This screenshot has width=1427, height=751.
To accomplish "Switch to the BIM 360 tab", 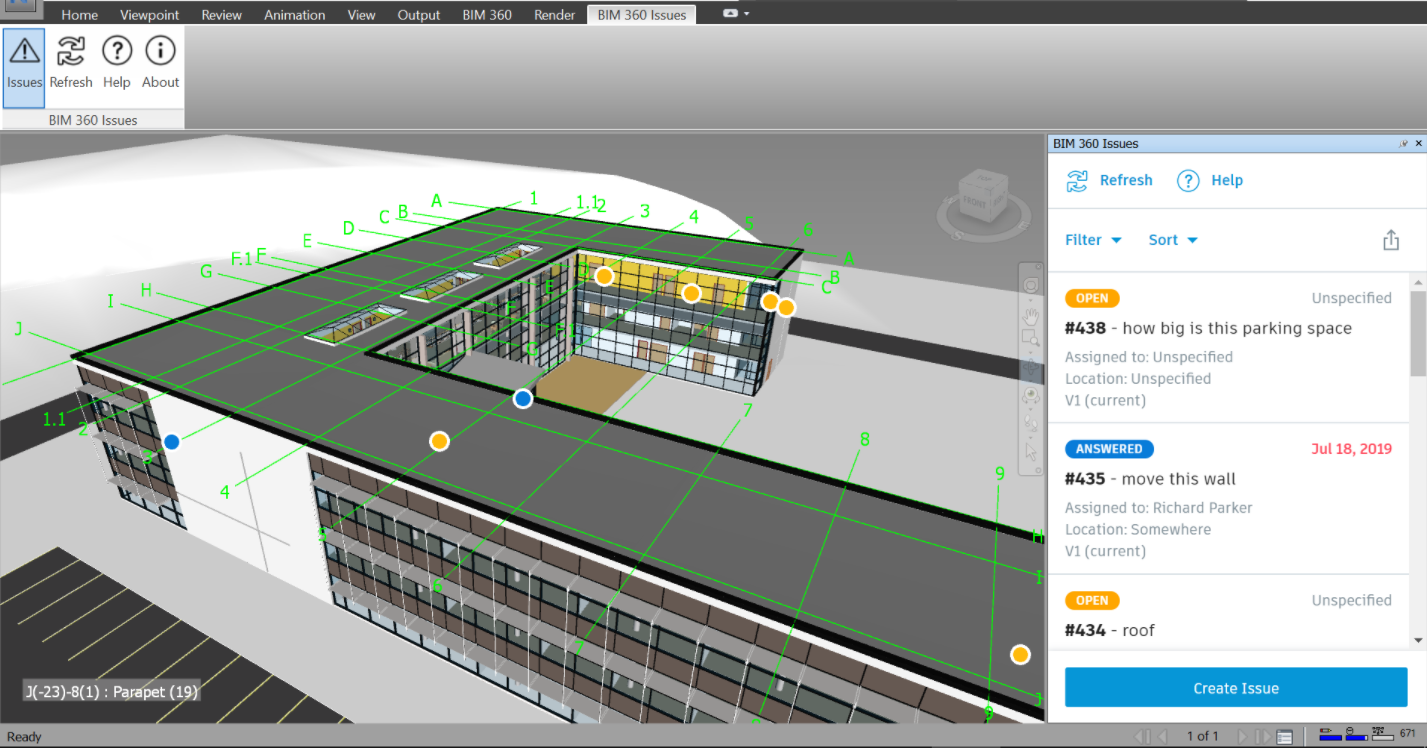I will (x=487, y=15).
